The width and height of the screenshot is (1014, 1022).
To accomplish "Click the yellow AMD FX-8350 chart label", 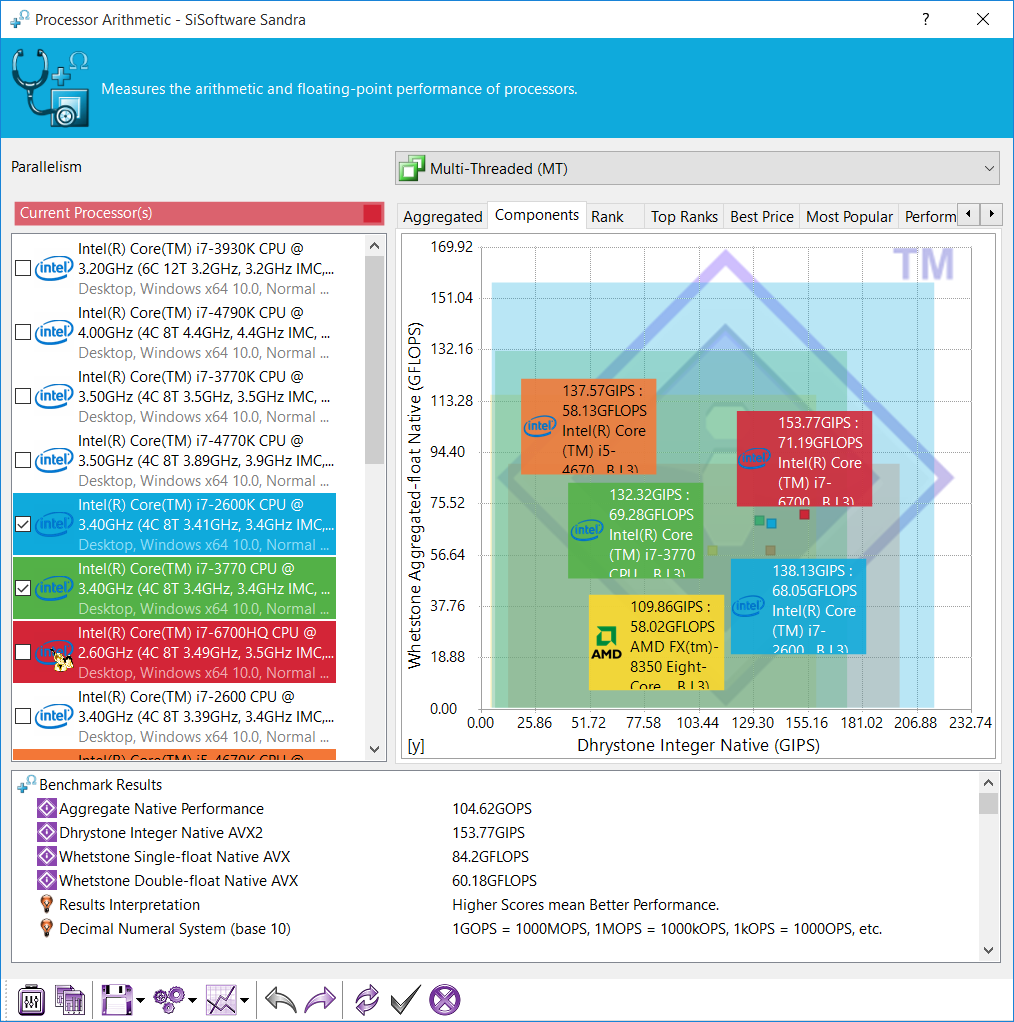I will pos(656,642).
